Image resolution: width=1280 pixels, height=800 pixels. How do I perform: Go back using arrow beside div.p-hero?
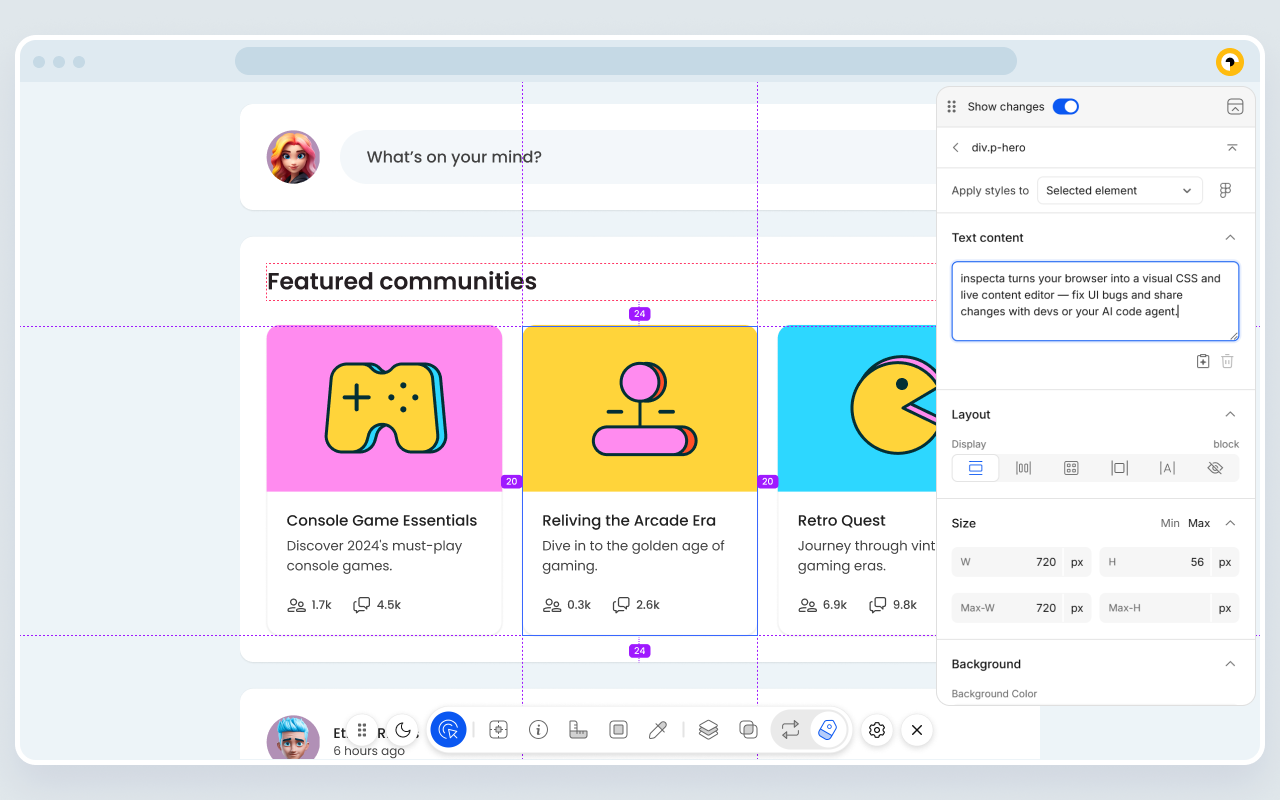[956, 147]
